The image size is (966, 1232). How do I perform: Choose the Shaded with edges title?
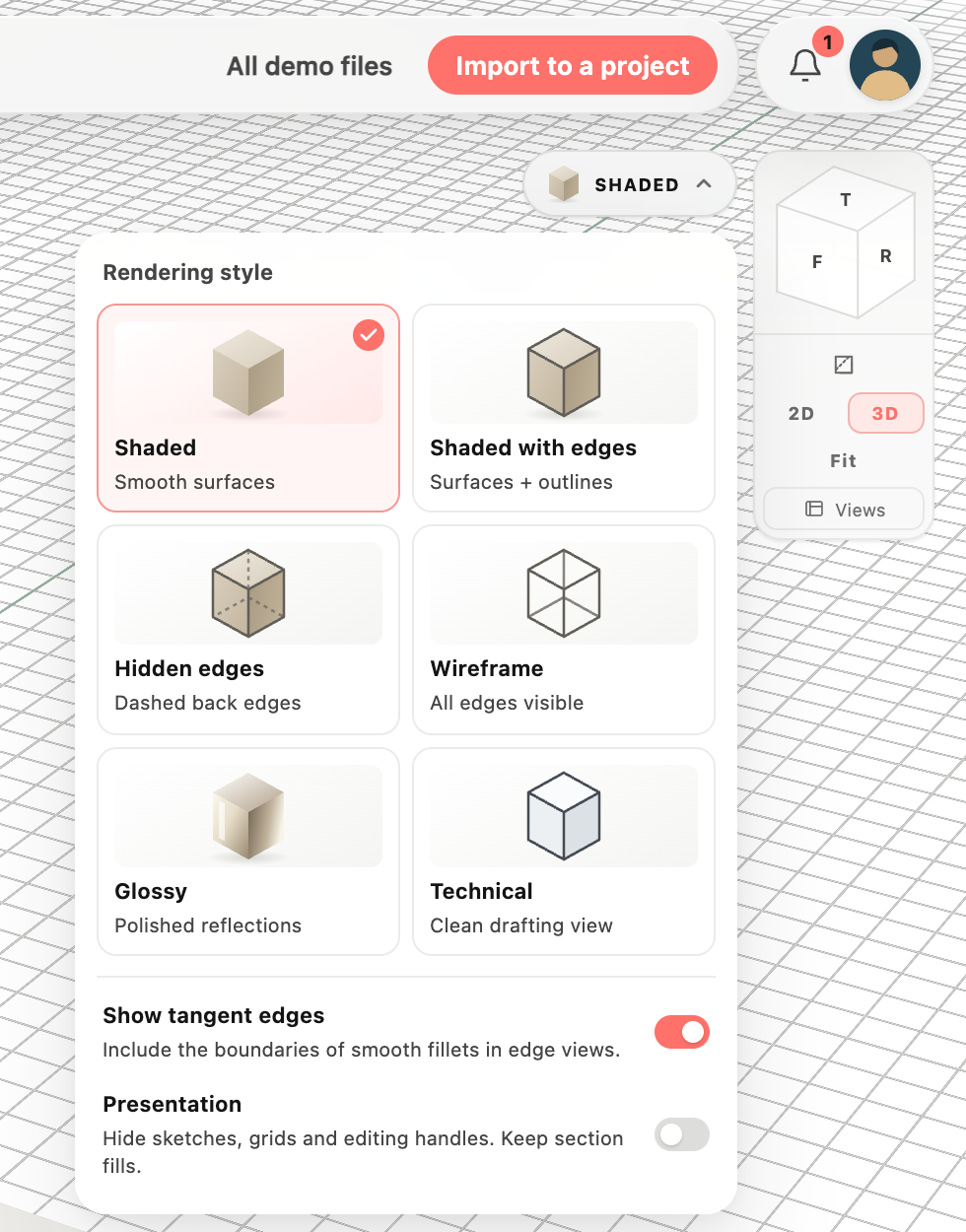click(x=533, y=447)
